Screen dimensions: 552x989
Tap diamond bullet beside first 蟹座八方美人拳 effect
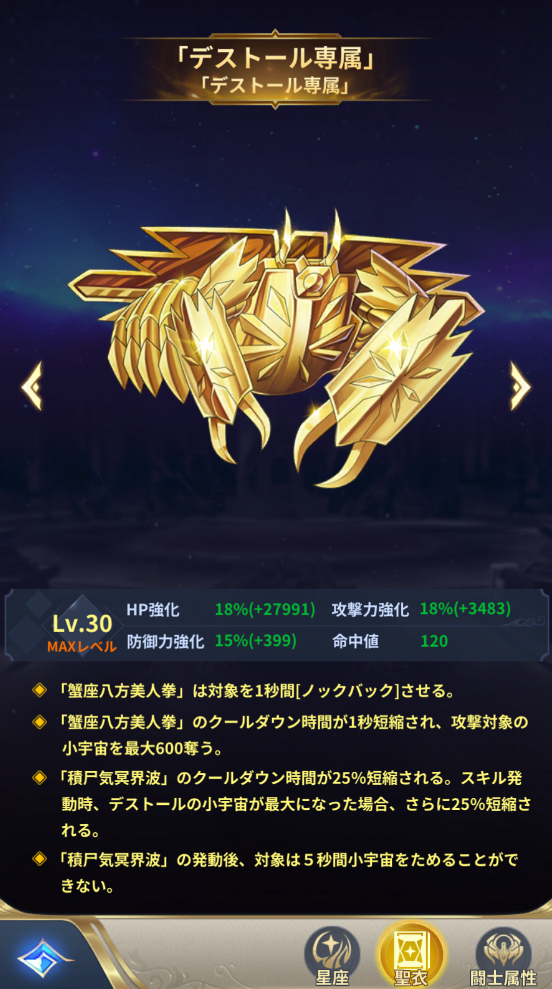point(39,691)
